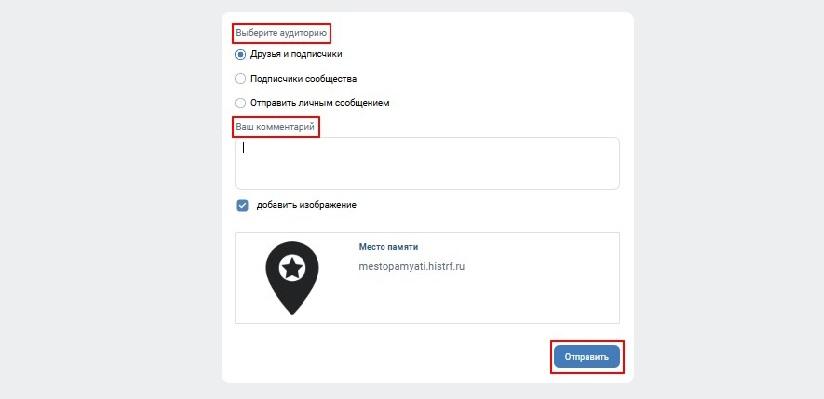824x399 pixels.
Task: Select the Друзья и подписчики radio button
Action: [240, 54]
